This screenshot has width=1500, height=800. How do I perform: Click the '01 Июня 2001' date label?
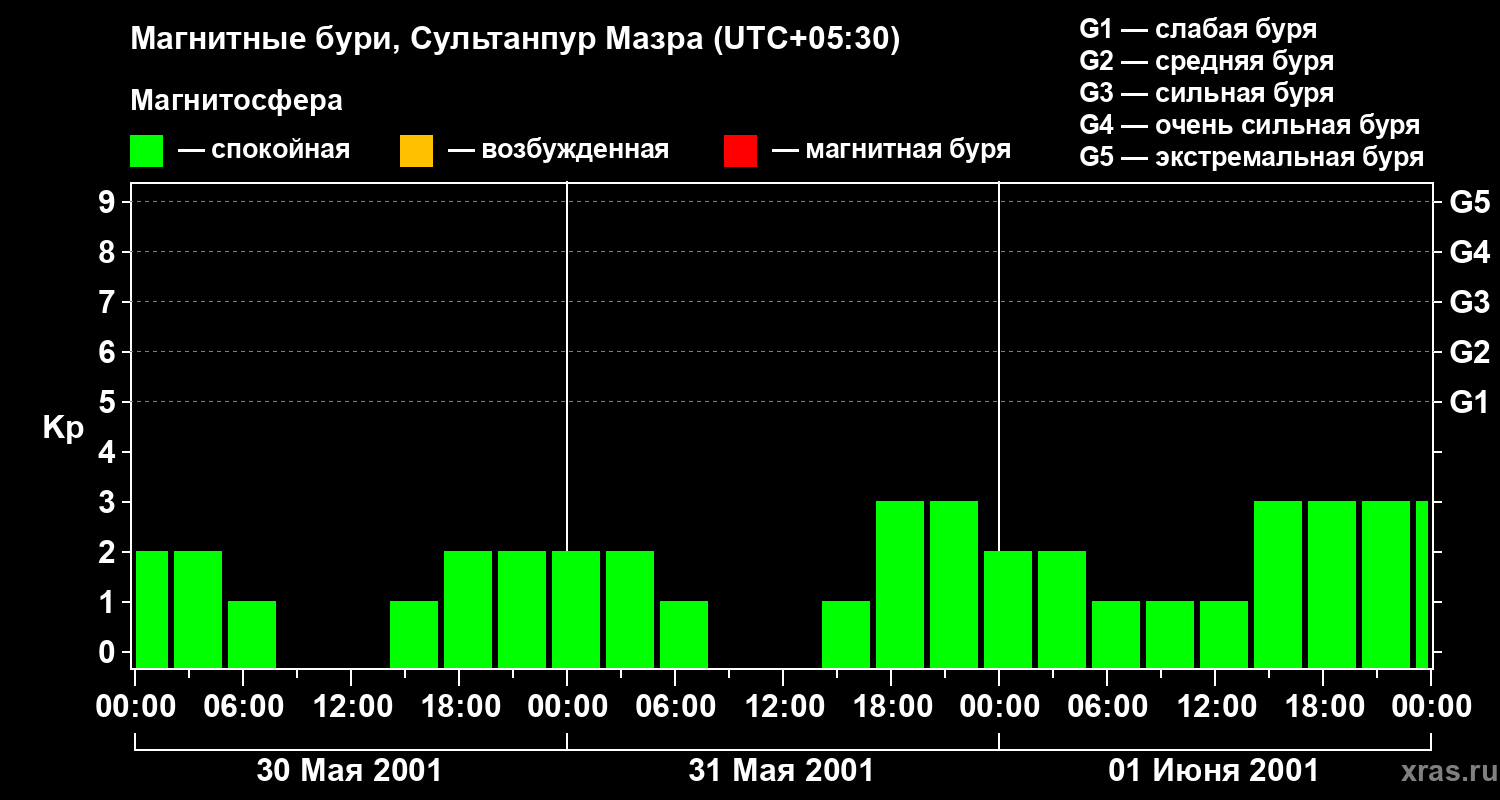pyautogui.click(x=1213, y=771)
